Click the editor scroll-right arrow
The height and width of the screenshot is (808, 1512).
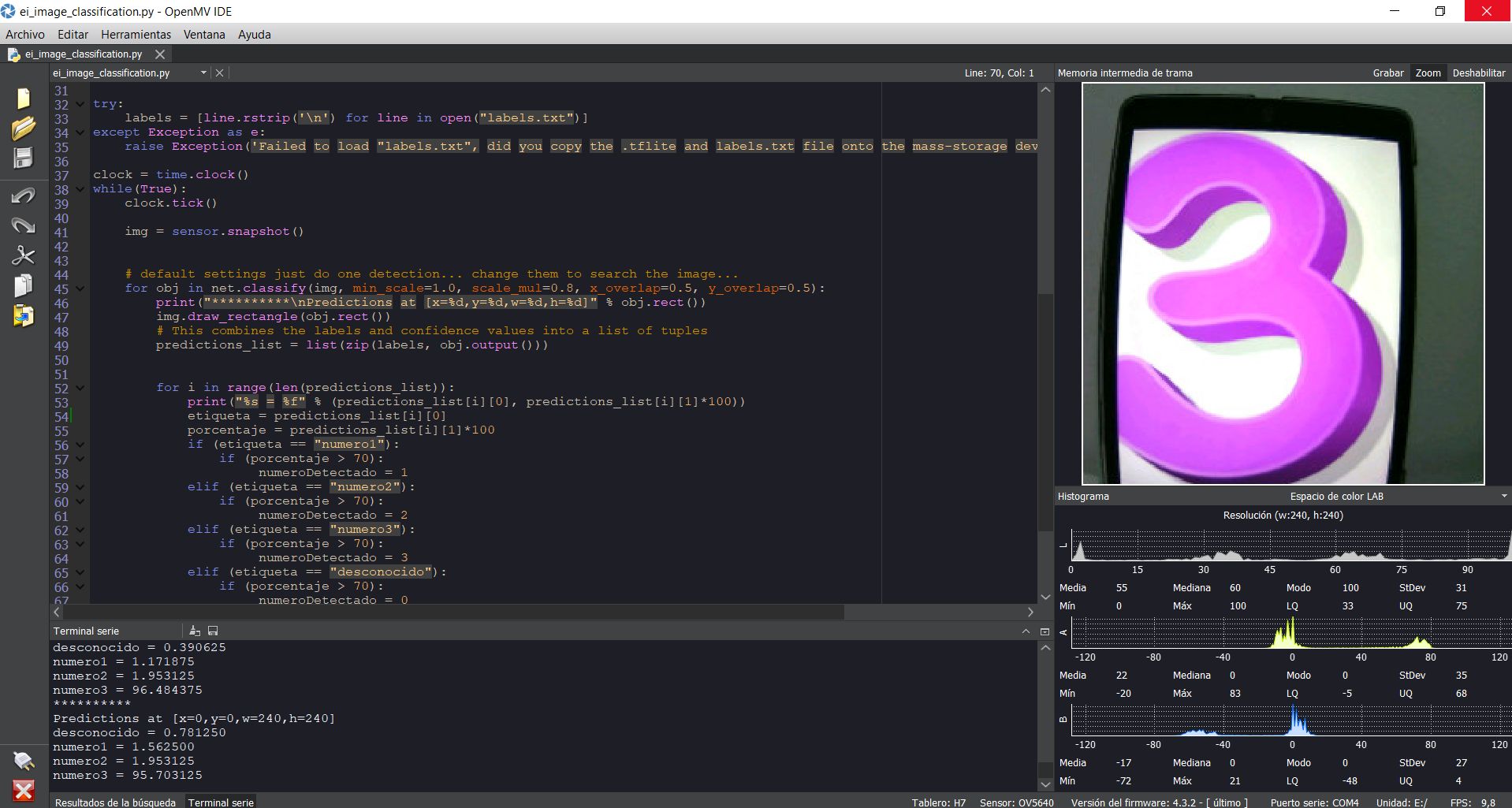coord(1030,612)
